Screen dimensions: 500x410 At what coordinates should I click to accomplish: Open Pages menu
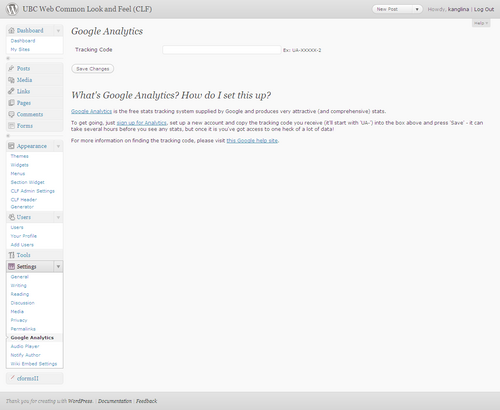[24, 103]
